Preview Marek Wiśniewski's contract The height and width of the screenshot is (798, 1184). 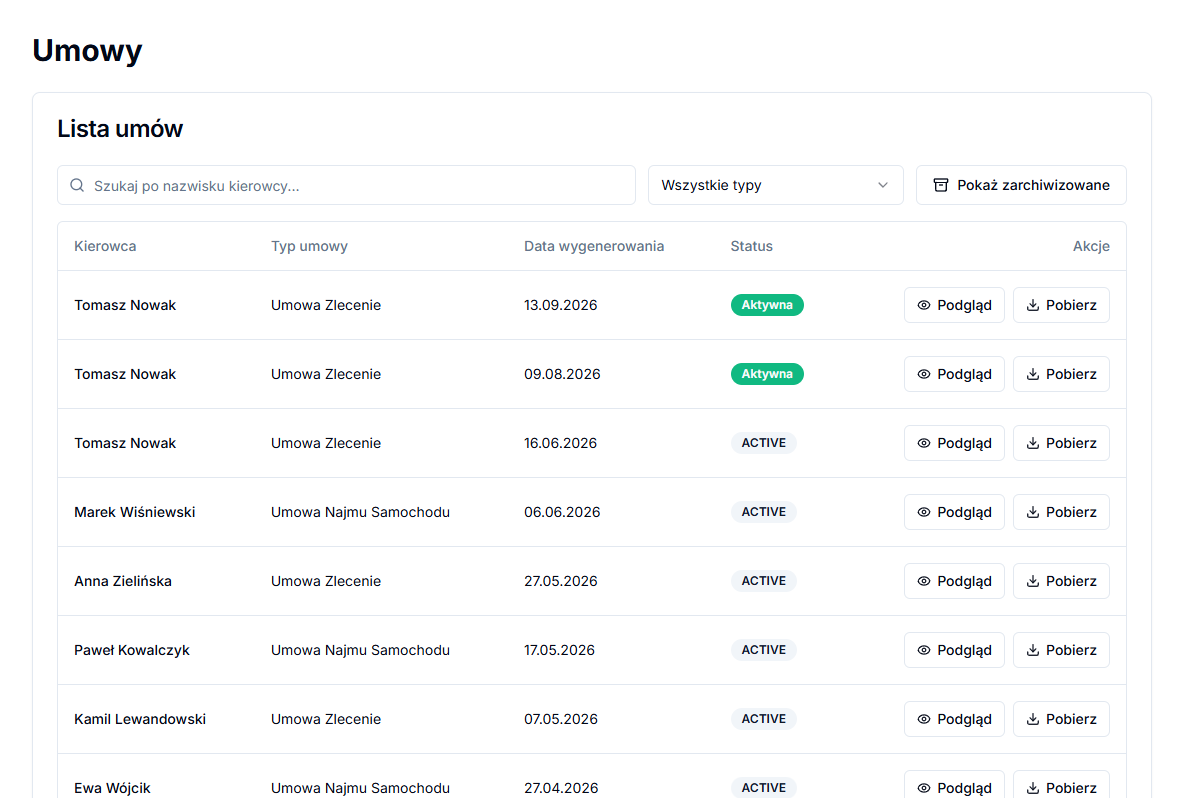954,512
